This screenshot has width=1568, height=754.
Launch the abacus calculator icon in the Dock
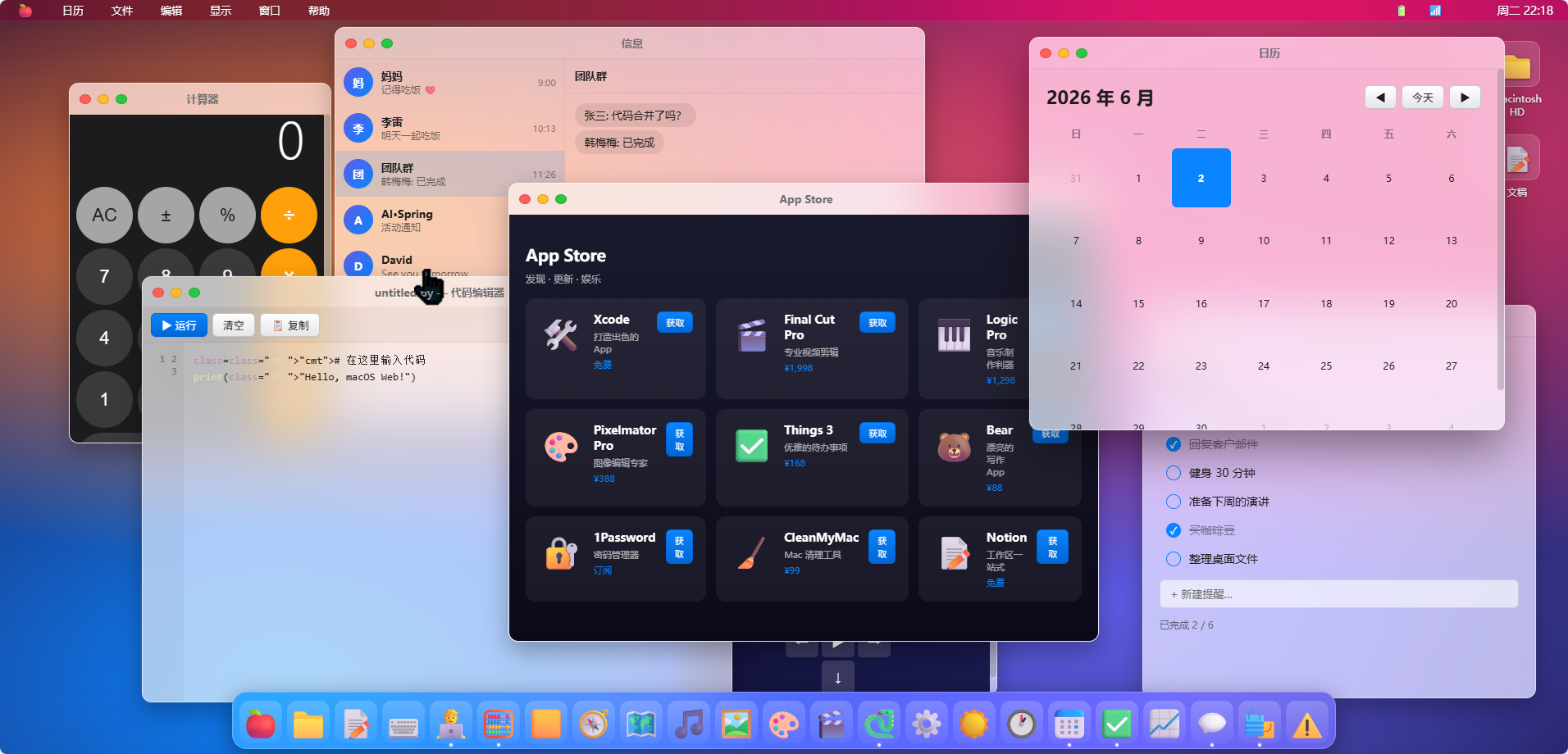499,724
